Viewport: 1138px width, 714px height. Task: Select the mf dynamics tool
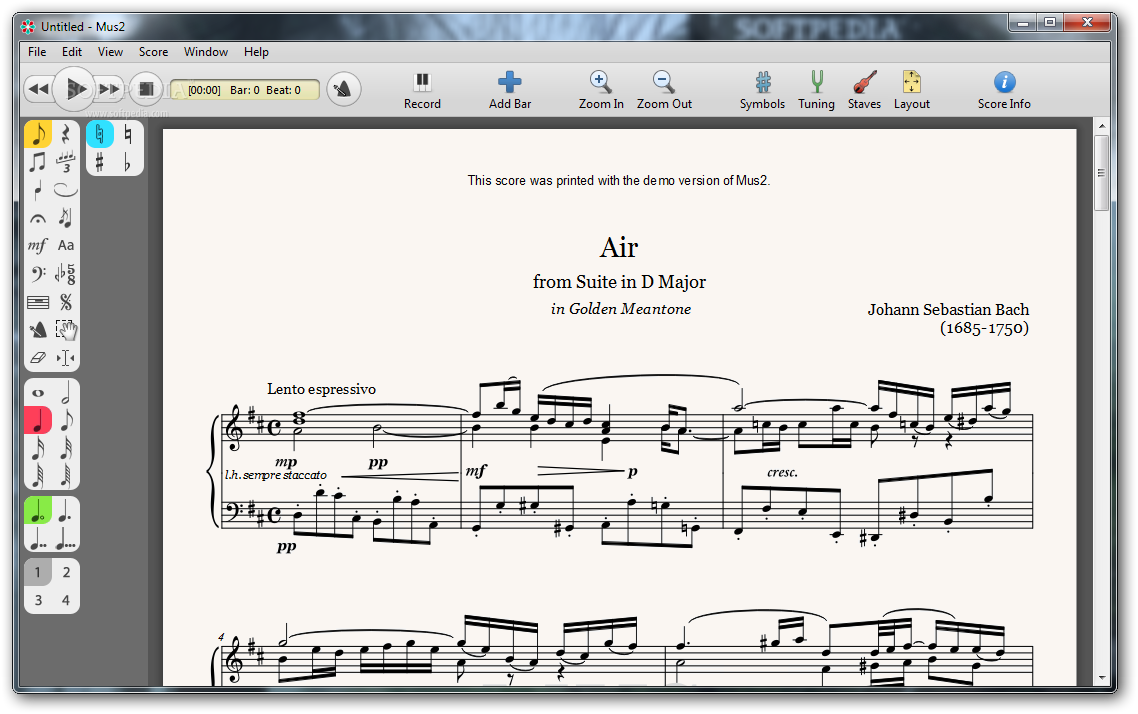(38, 245)
